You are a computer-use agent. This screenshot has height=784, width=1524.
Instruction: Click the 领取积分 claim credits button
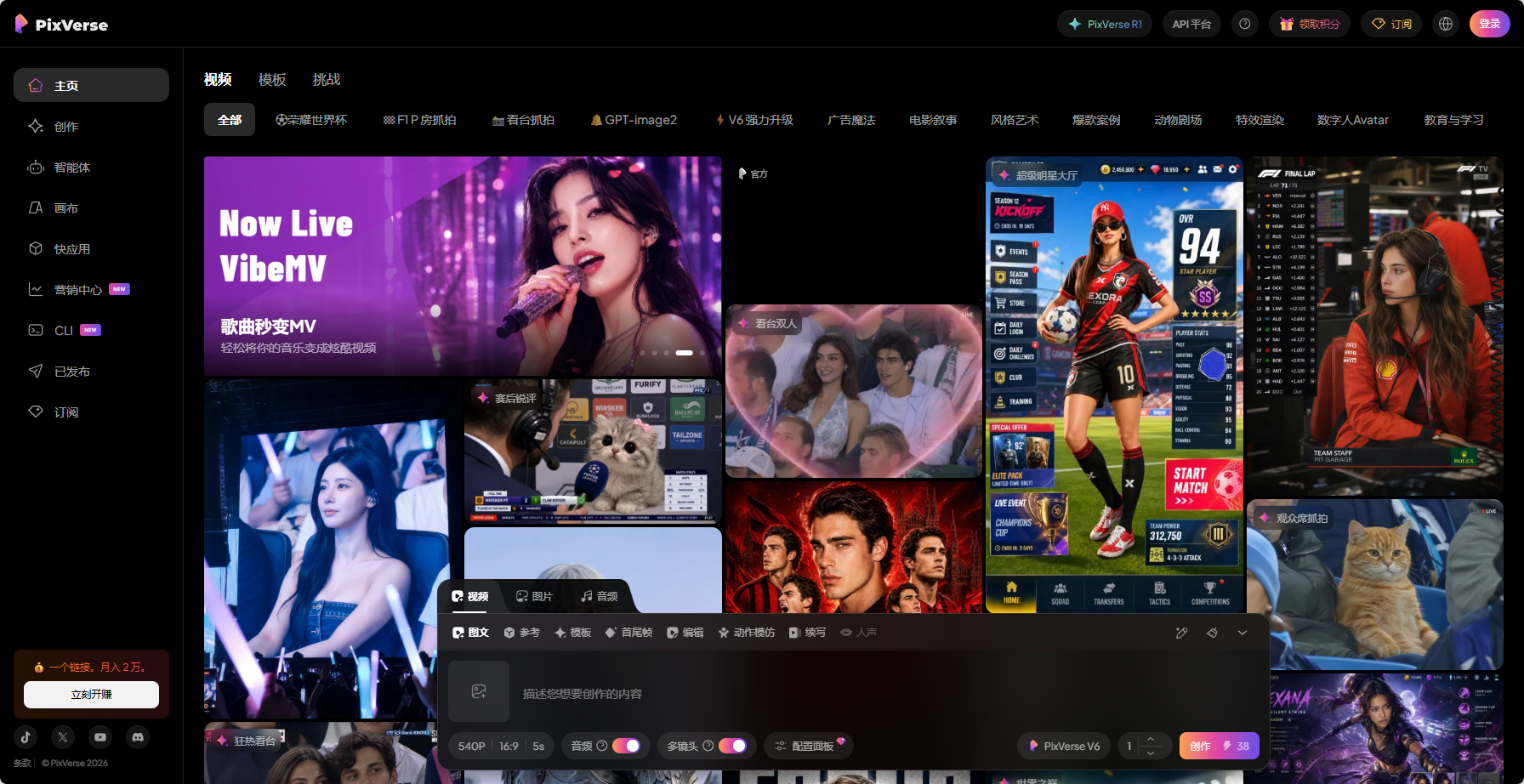1310,24
